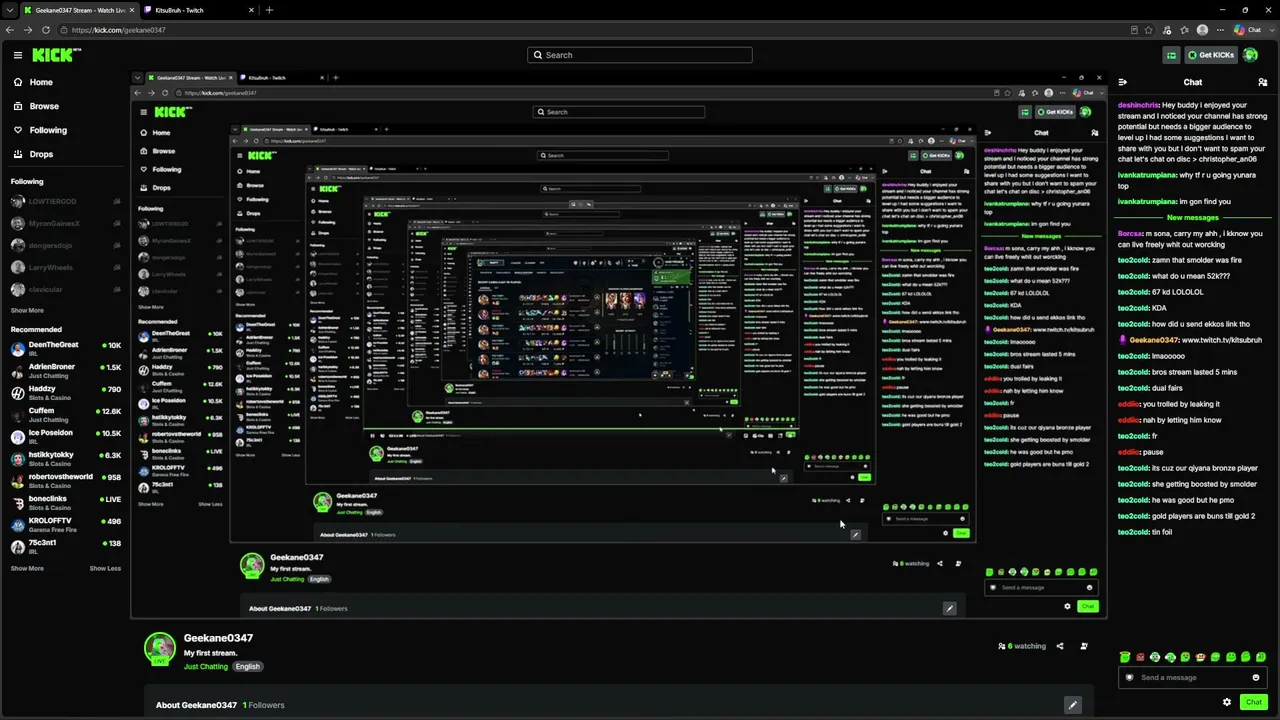Click the English language tag

point(248,666)
